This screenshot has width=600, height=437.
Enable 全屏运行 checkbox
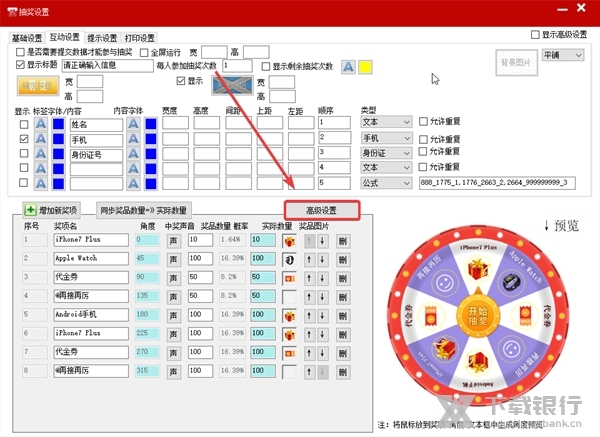pyautogui.click(x=144, y=52)
